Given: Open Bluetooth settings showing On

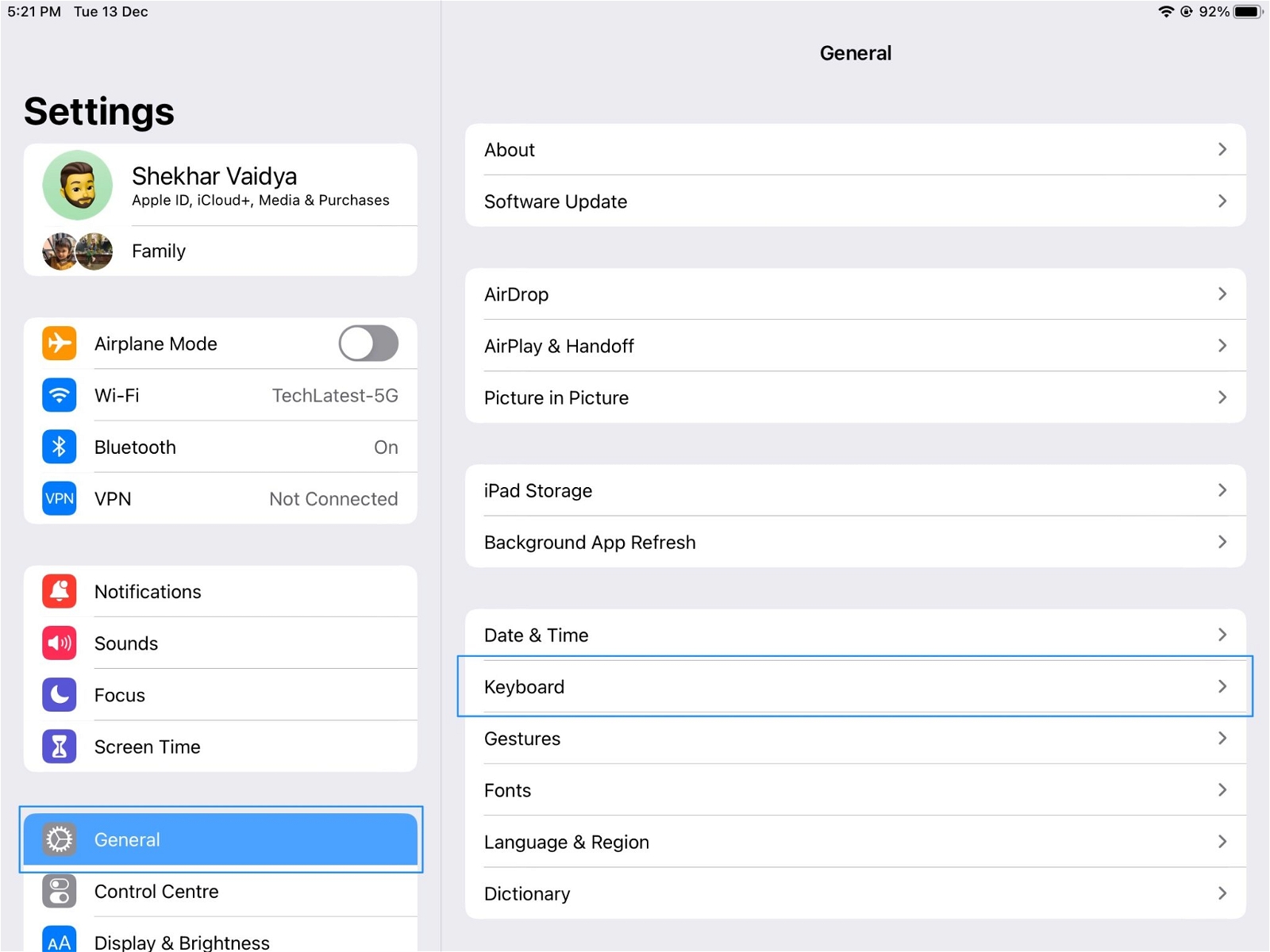Looking at the screenshot, I should (221, 447).
